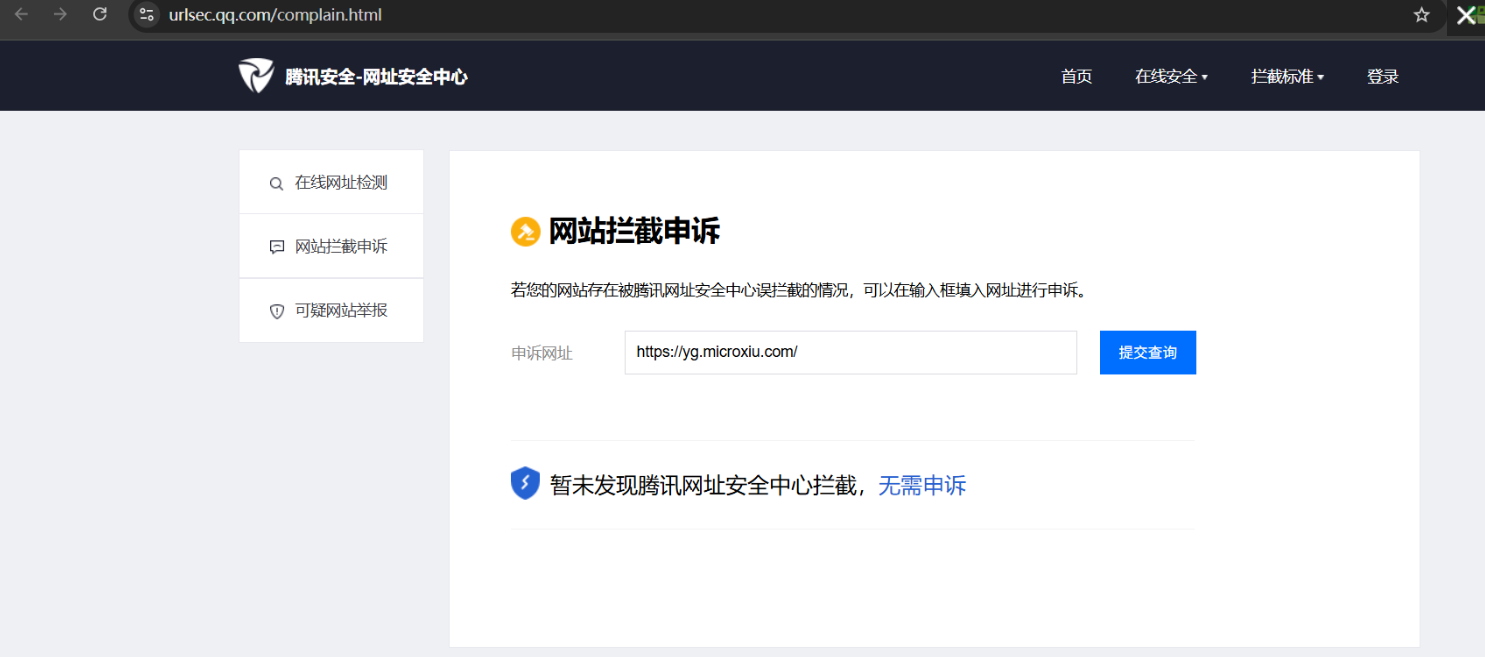The height and width of the screenshot is (657, 1485).
Task: Click the speech bubble icon beside 网站拦截申诉
Action: tap(277, 247)
